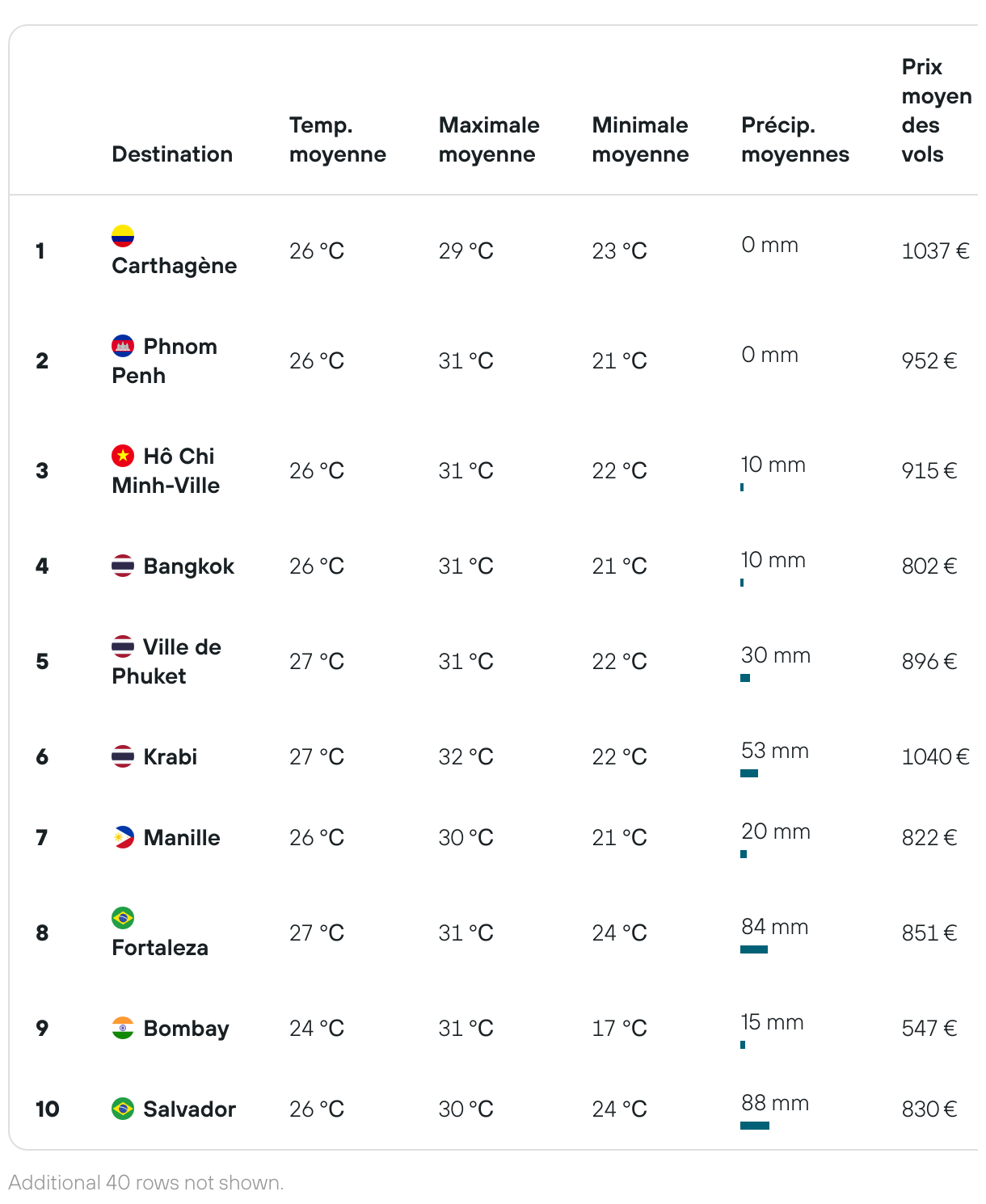Viewport: 986px width, 1204px height.
Task: Click the Thailand flag next to Krabi
Action: (123, 756)
